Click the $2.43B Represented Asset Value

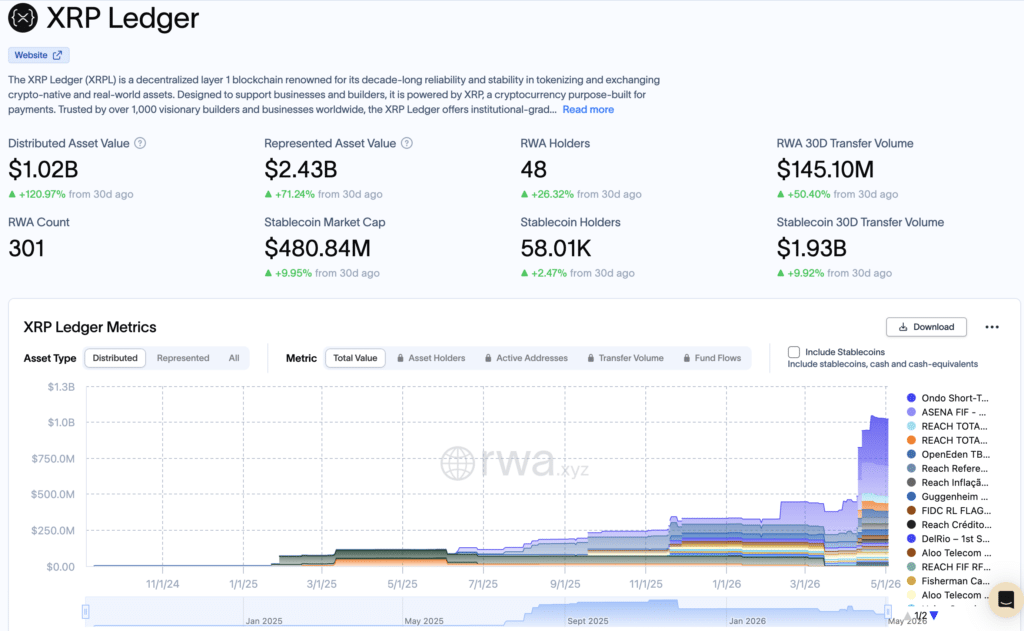tap(300, 170)
